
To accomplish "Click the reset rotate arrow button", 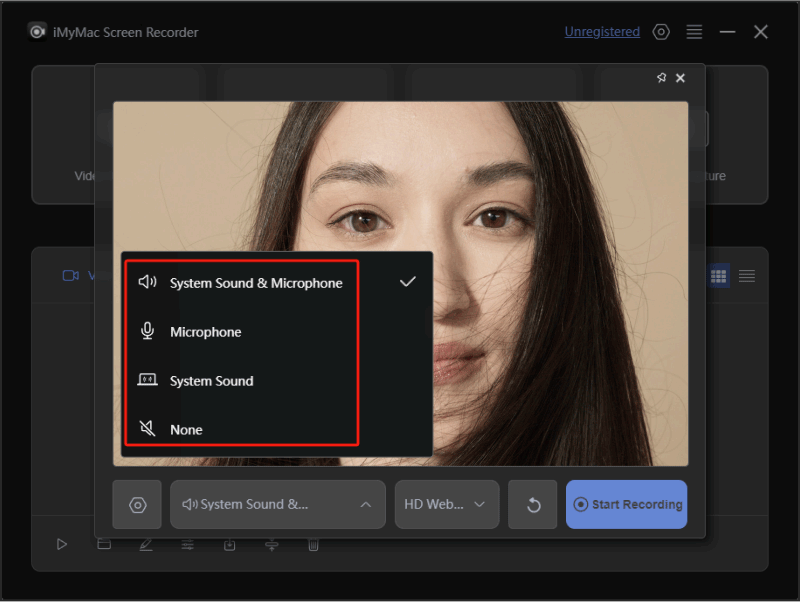I will tap(533, 505).
